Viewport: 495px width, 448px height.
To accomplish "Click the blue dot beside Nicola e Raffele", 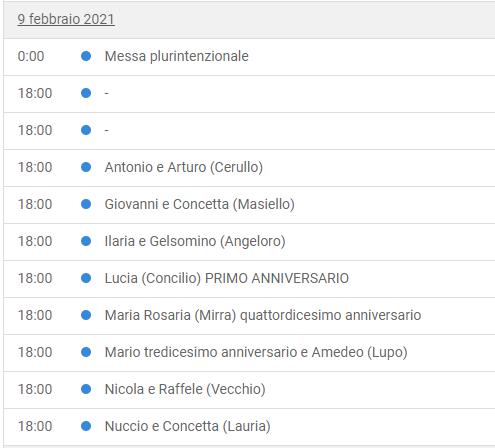I will (x=86, y=389).
